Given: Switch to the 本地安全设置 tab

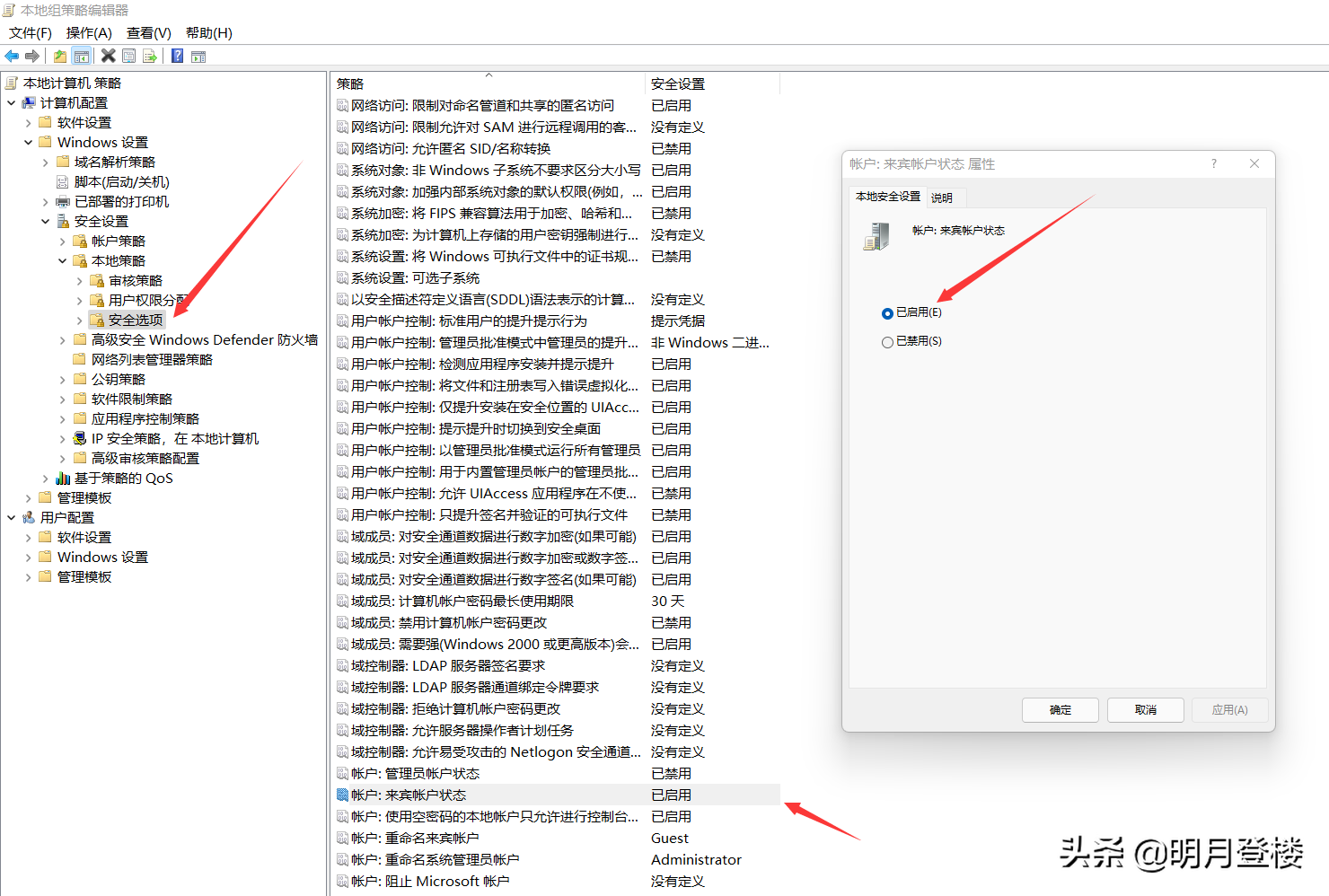Looking at the screenshot, I should 888,197.
